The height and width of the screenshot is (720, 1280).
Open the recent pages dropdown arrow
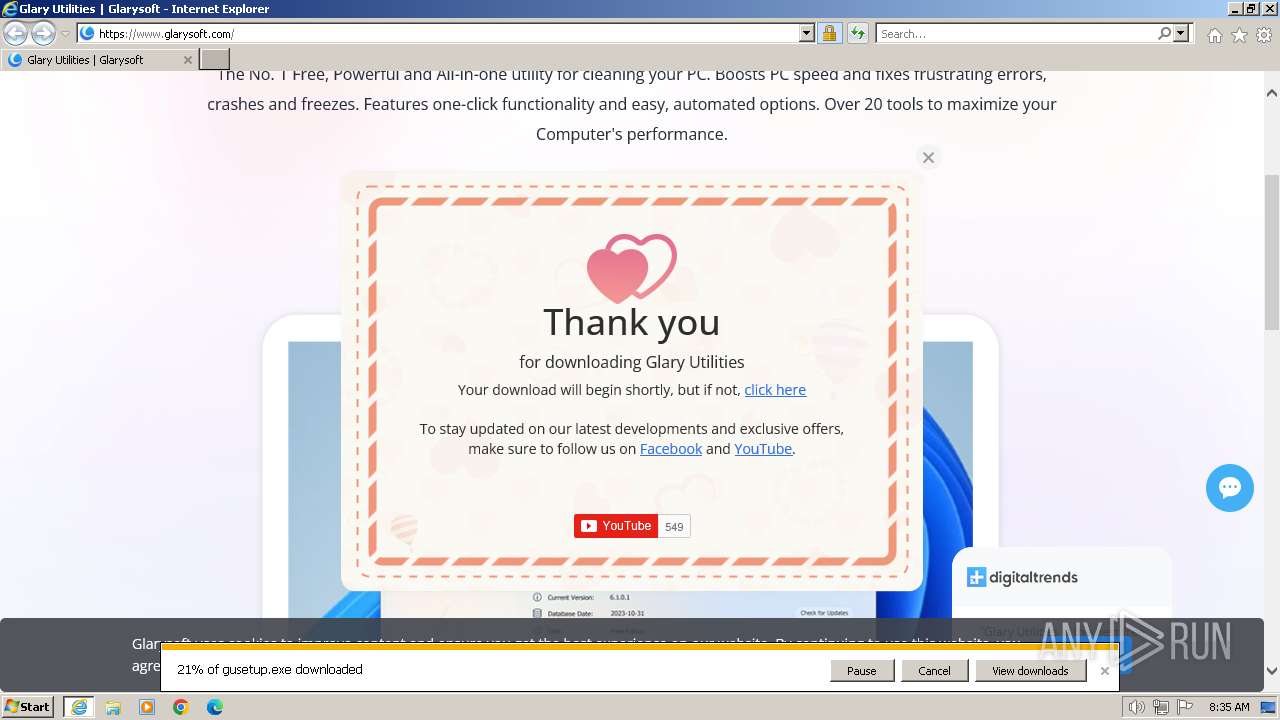[65, 34]
